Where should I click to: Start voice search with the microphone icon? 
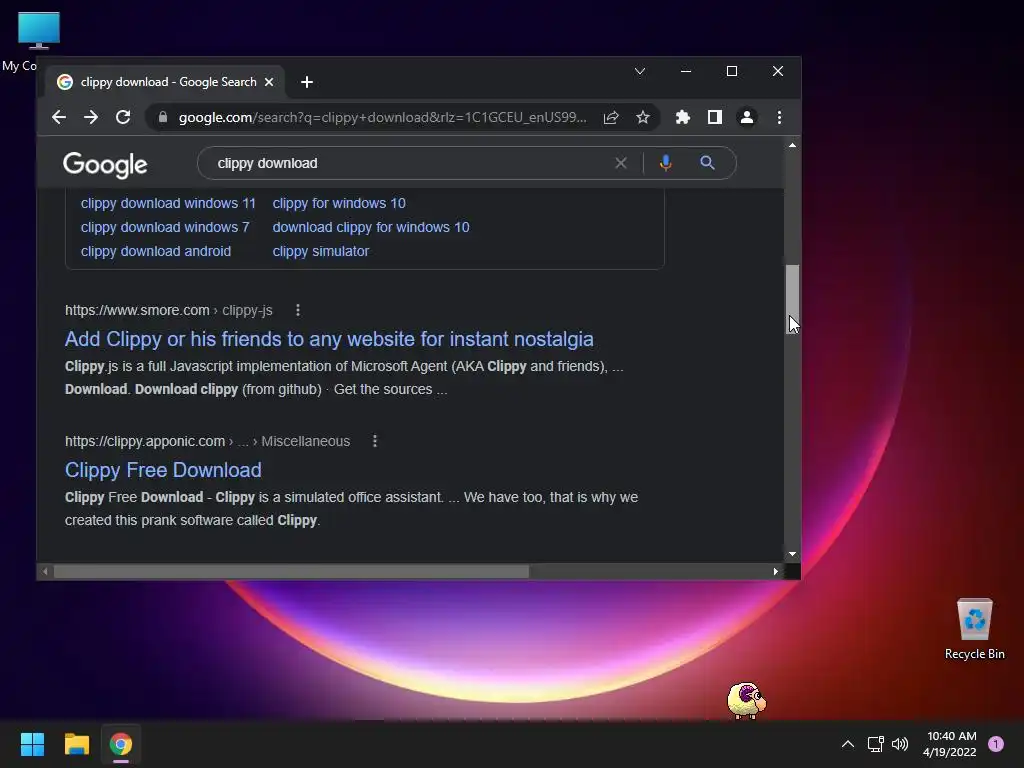(665, 163)
